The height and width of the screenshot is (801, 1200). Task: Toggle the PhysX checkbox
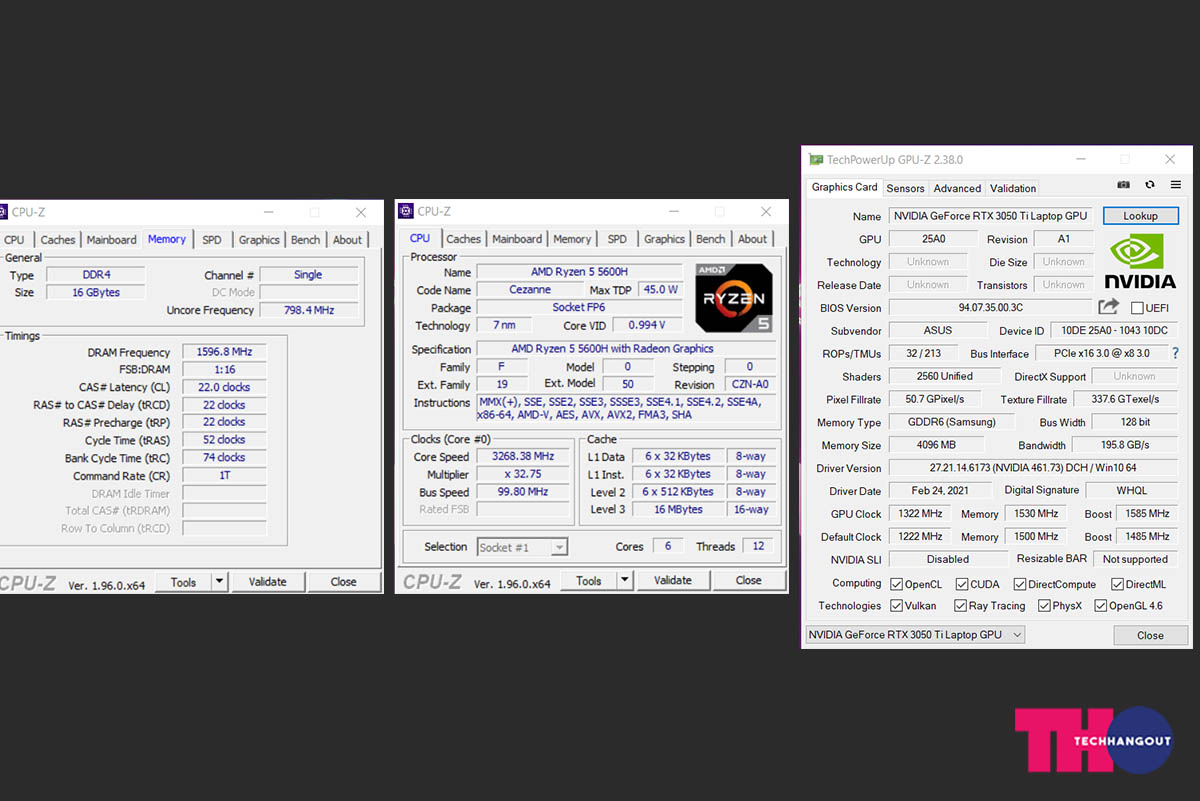pos(1044,606)
